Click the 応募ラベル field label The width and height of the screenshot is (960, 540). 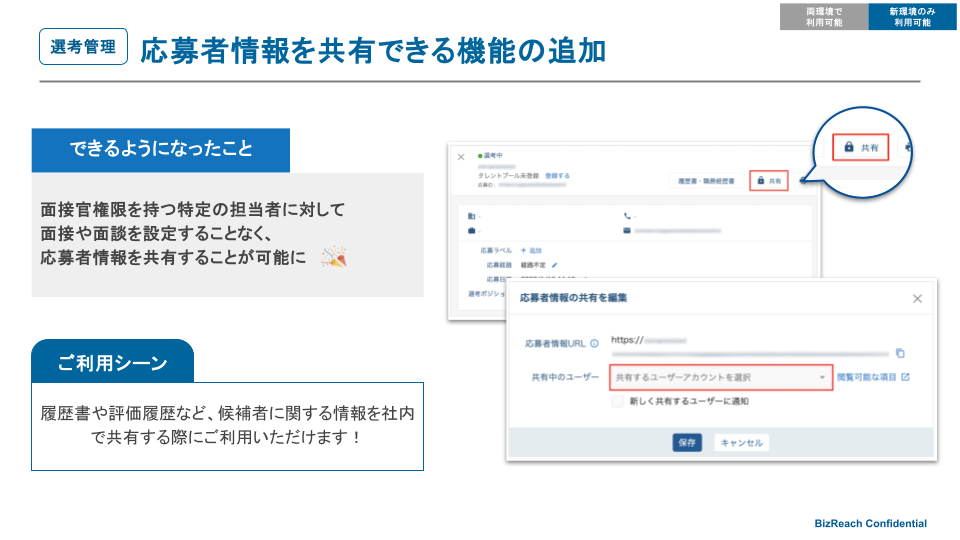point(495,250)
